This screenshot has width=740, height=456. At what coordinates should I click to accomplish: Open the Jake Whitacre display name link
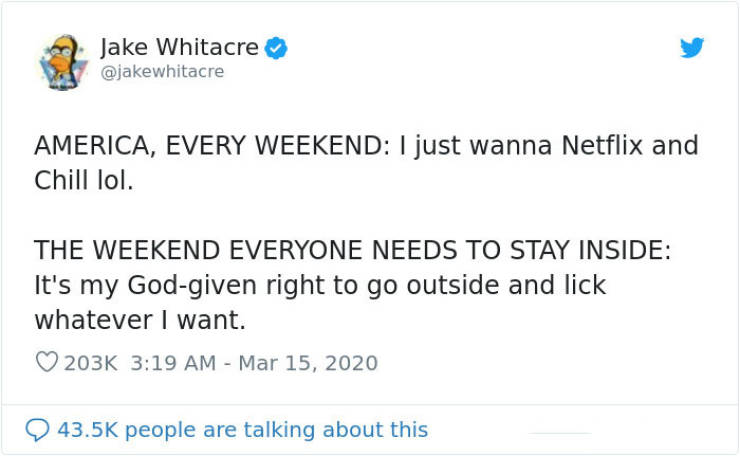coord(179,48)
